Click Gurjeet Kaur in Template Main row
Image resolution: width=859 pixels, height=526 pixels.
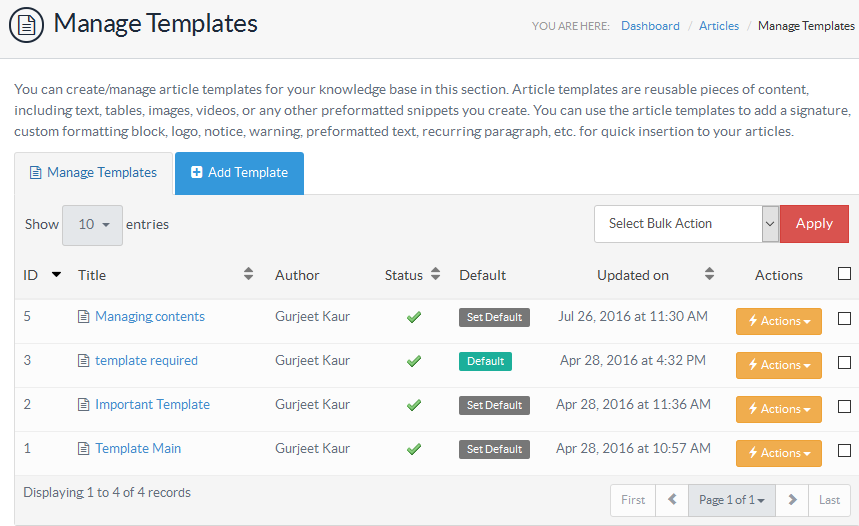click(312, 448)
